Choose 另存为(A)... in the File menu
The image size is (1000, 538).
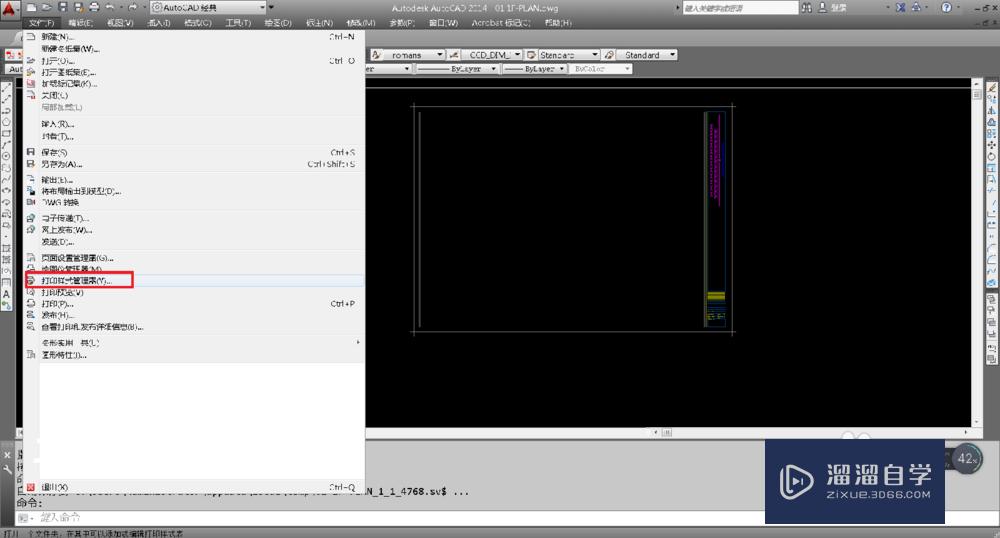[195, 164]
